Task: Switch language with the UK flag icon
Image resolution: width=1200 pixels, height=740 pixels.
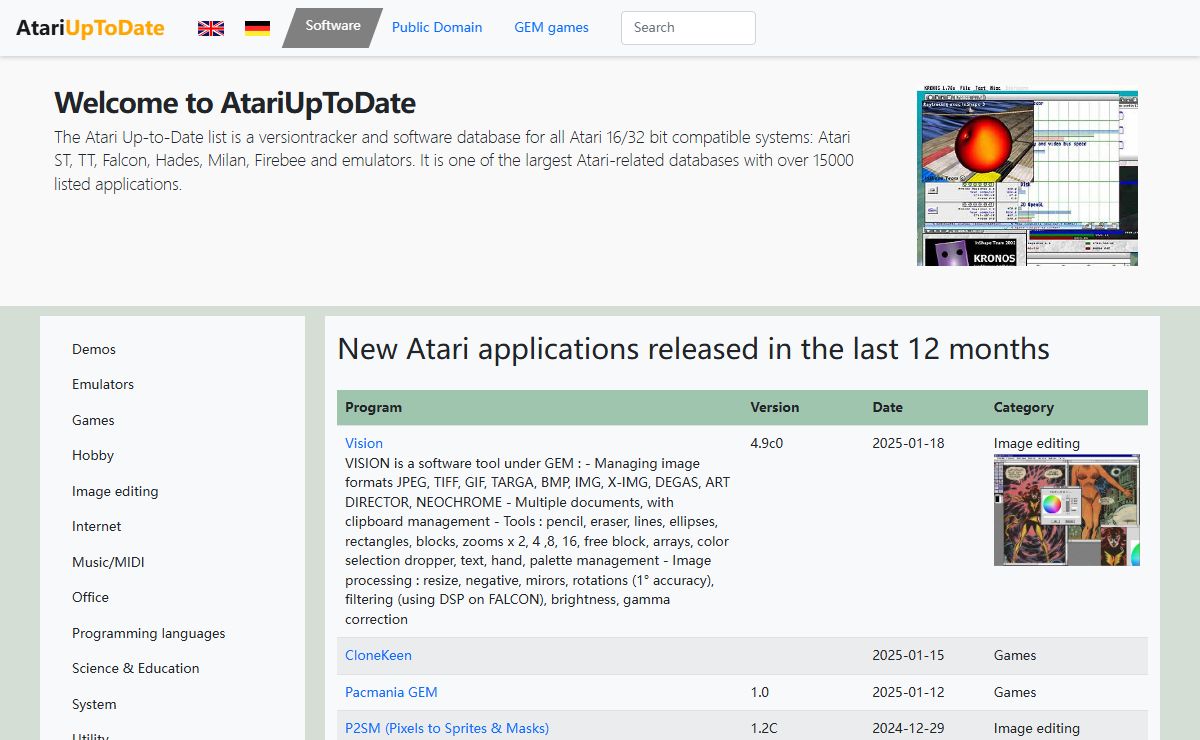Action: click(211, 28)
